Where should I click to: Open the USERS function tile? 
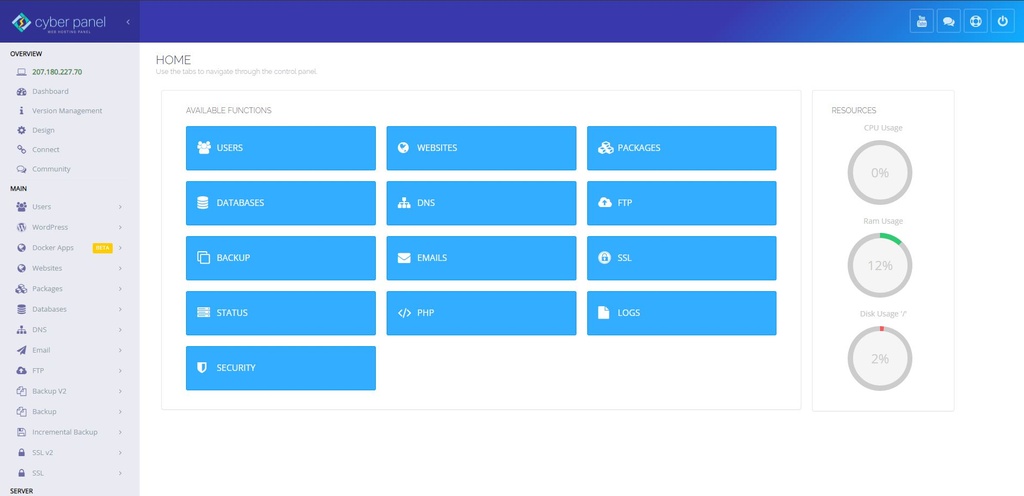(281, 148)
